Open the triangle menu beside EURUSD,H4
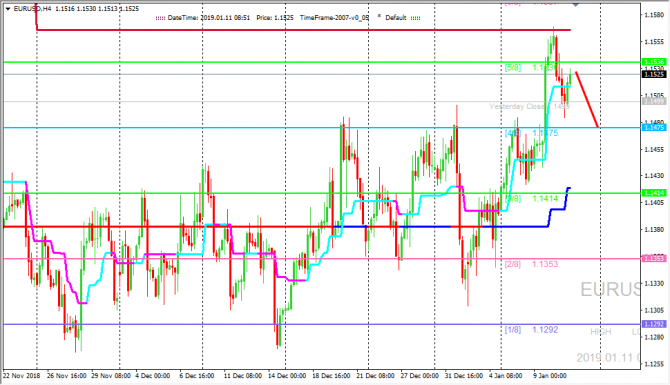This screenshot has height=385, width=670. pyautogui.click(x=8, y=9)
